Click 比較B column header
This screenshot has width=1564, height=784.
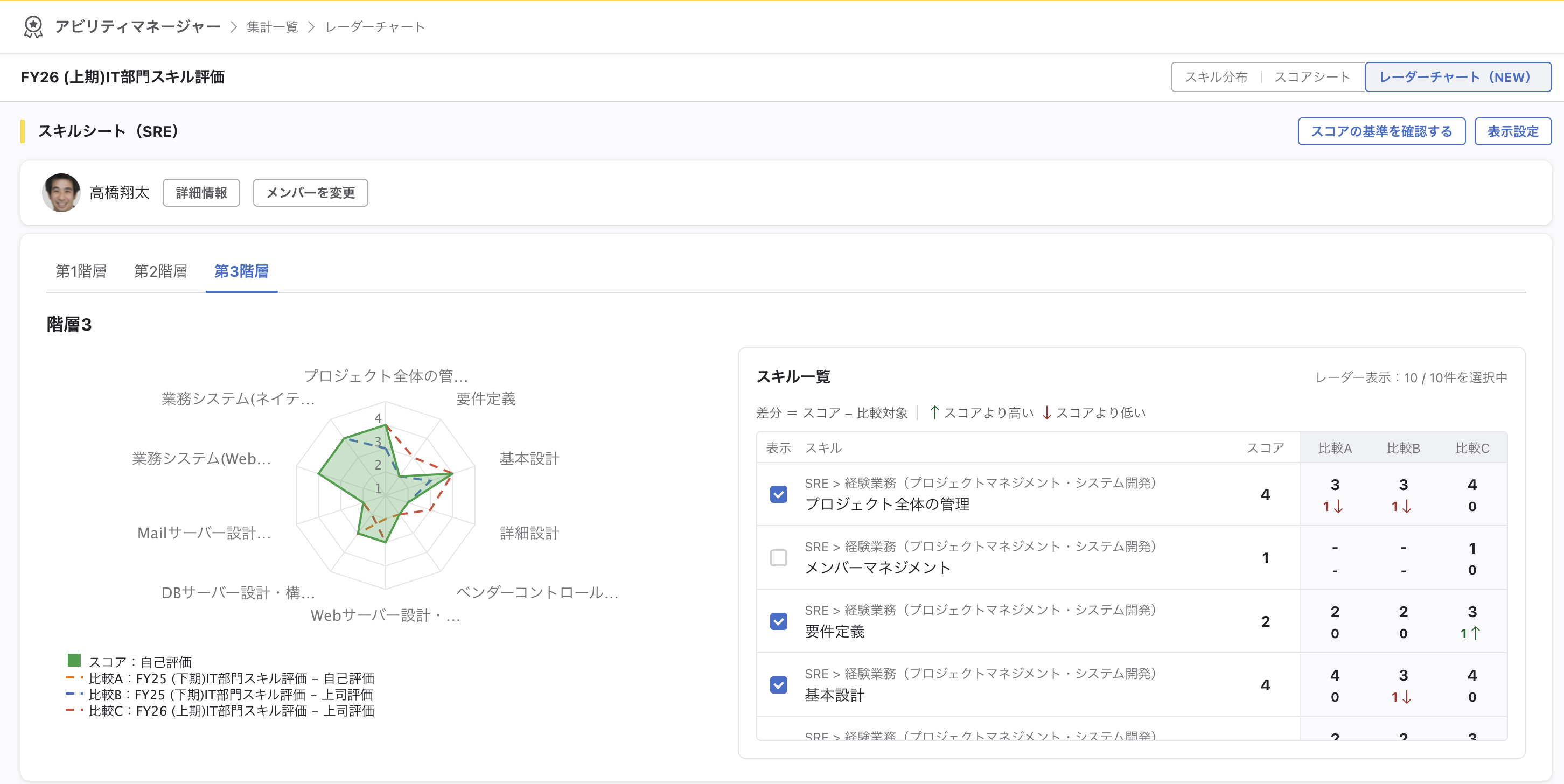(x=1403, y=449)
